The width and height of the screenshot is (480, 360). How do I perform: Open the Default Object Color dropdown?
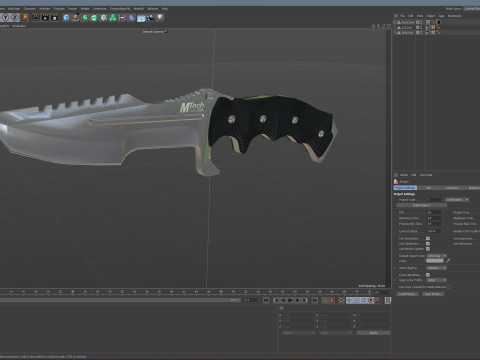(437, 256)
